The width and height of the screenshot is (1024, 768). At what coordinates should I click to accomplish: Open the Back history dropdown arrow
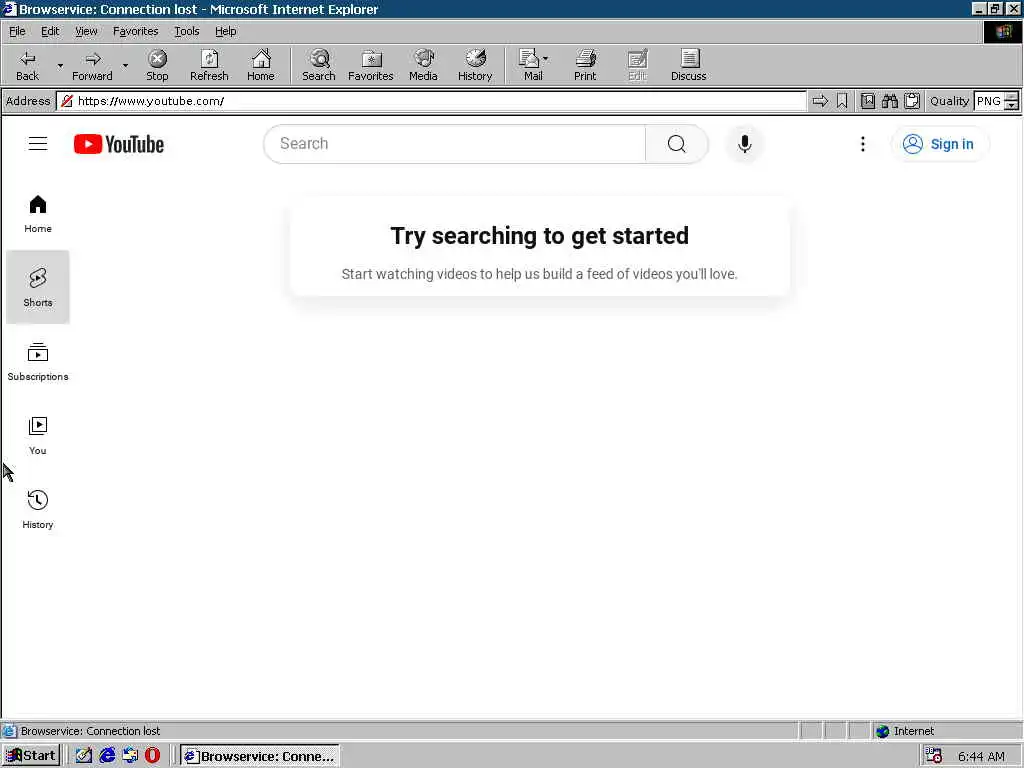[x=60, y=65]
